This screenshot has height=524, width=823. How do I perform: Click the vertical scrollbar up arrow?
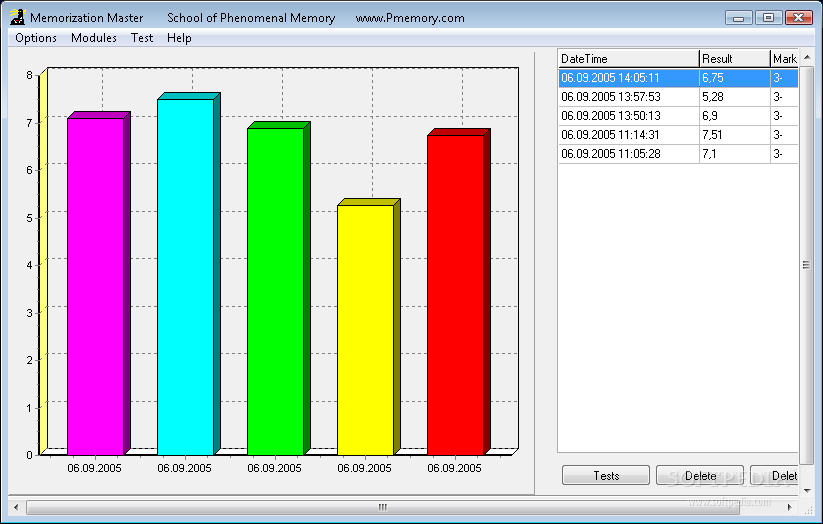[x=807, y=57]
